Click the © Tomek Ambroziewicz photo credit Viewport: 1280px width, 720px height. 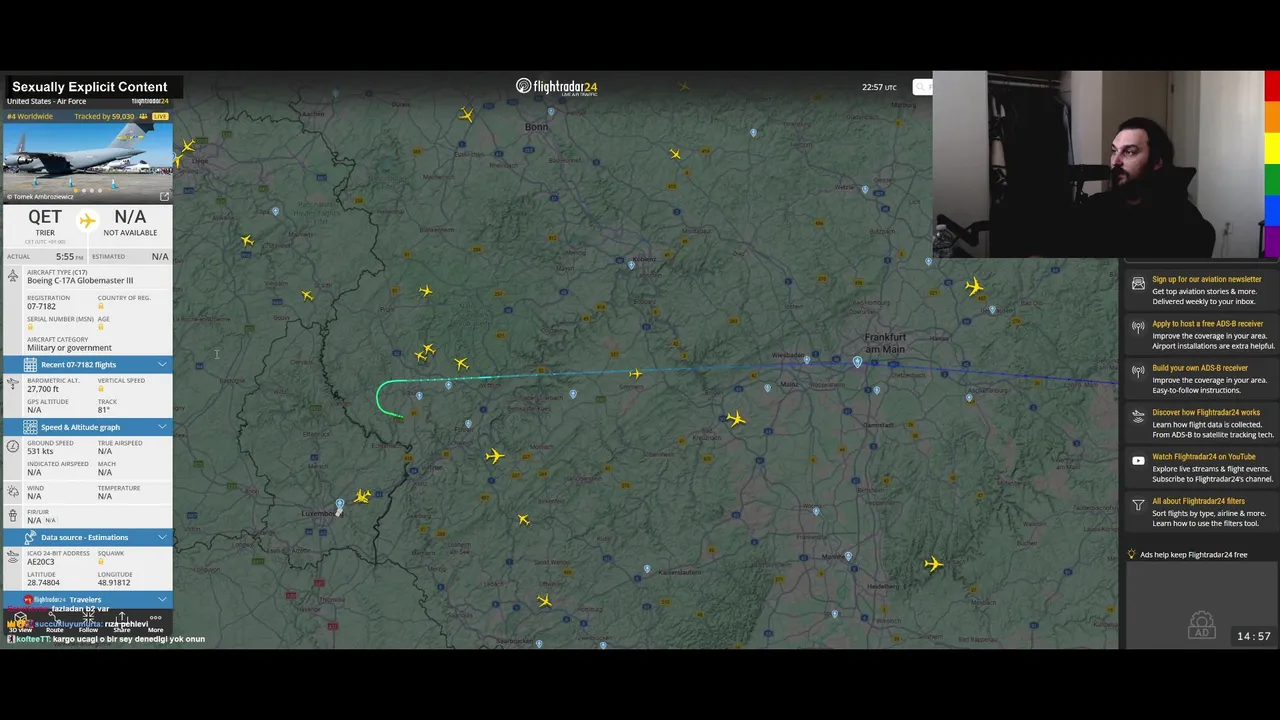[40, 197]
